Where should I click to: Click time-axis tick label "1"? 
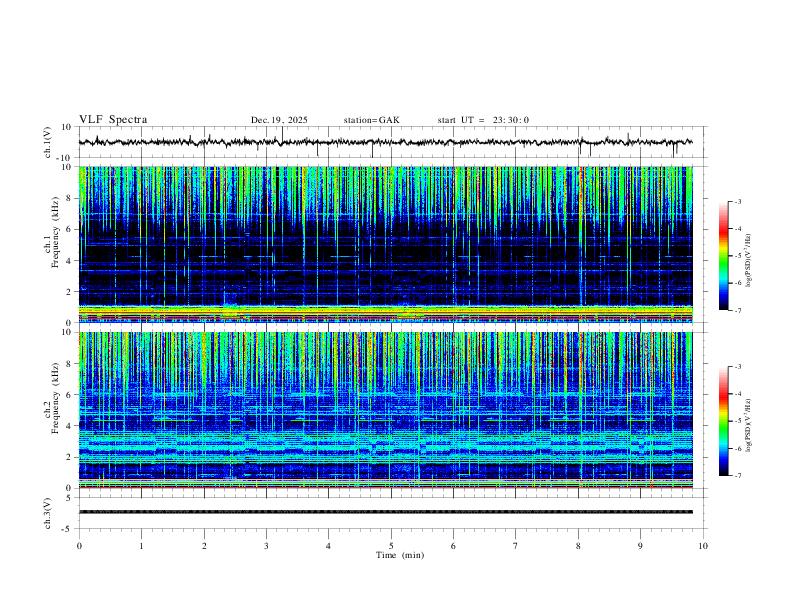click(x=141, y=546)
